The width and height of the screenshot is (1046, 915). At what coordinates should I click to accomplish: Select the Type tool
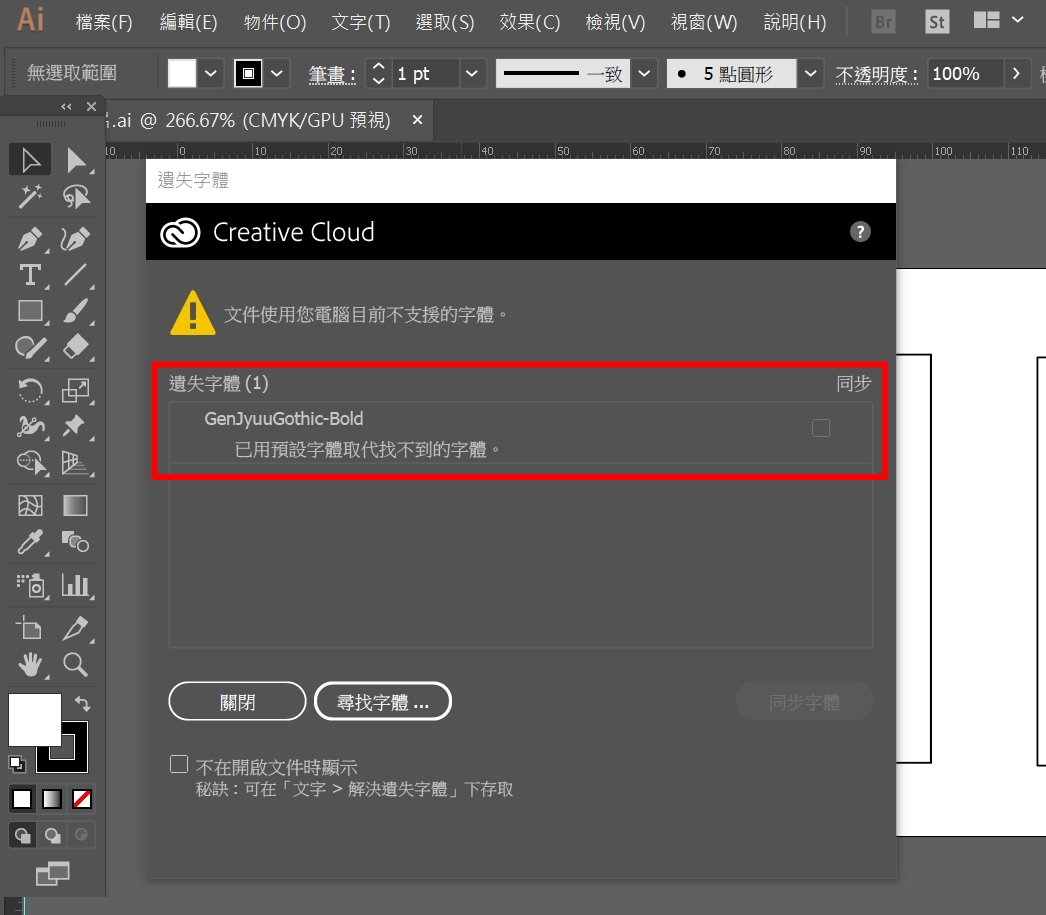[x=30, y=275]
